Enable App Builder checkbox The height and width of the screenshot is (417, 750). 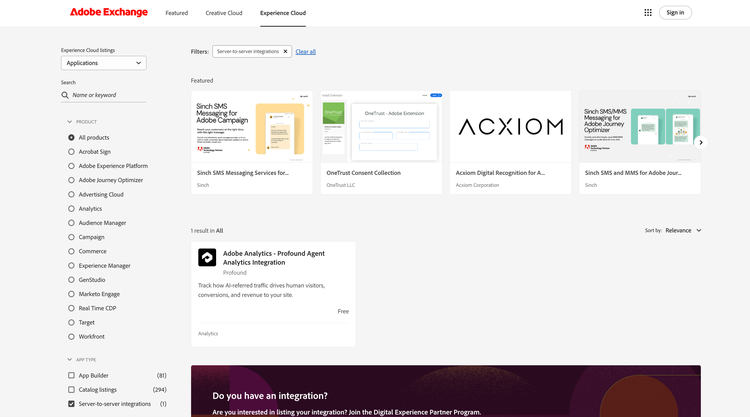(x=71, y=375)
